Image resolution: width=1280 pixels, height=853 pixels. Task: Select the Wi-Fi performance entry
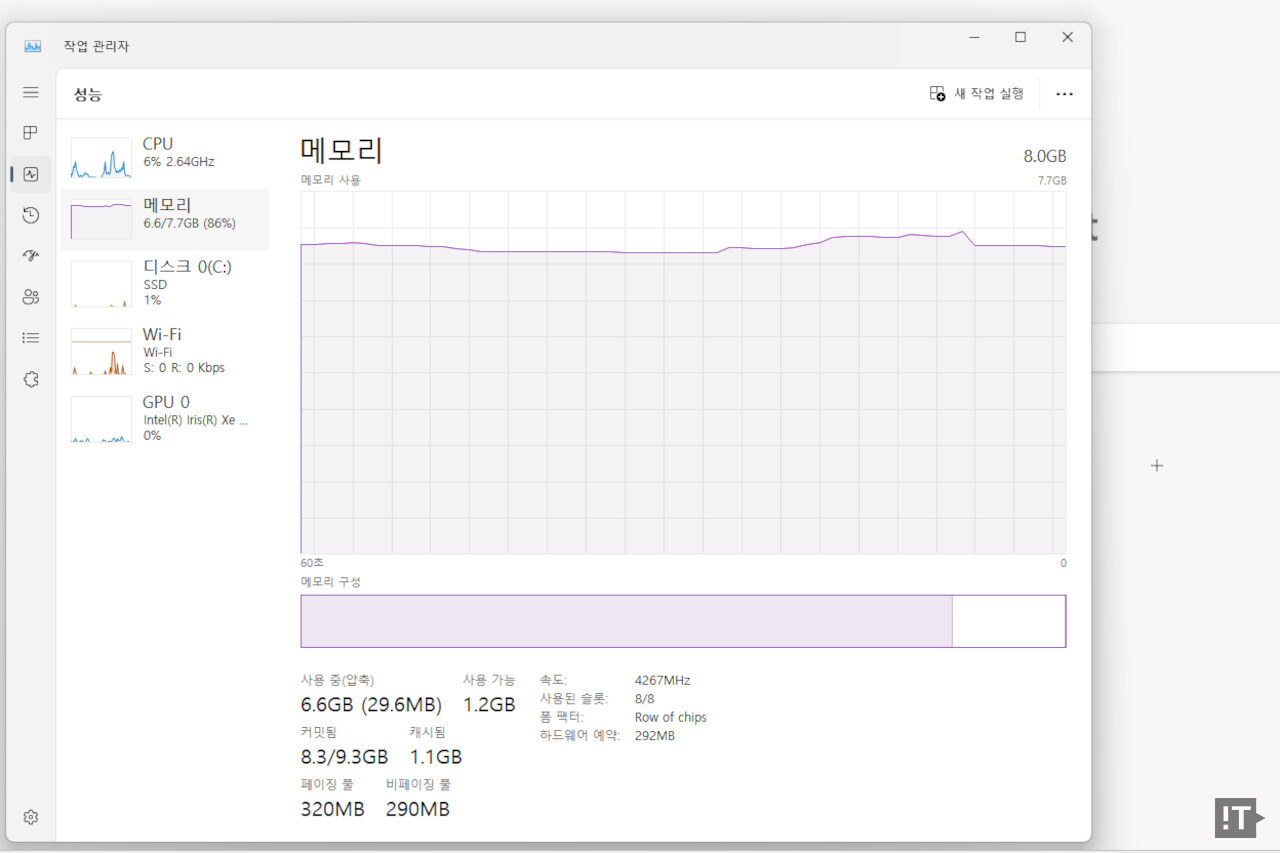pos(165,350)
